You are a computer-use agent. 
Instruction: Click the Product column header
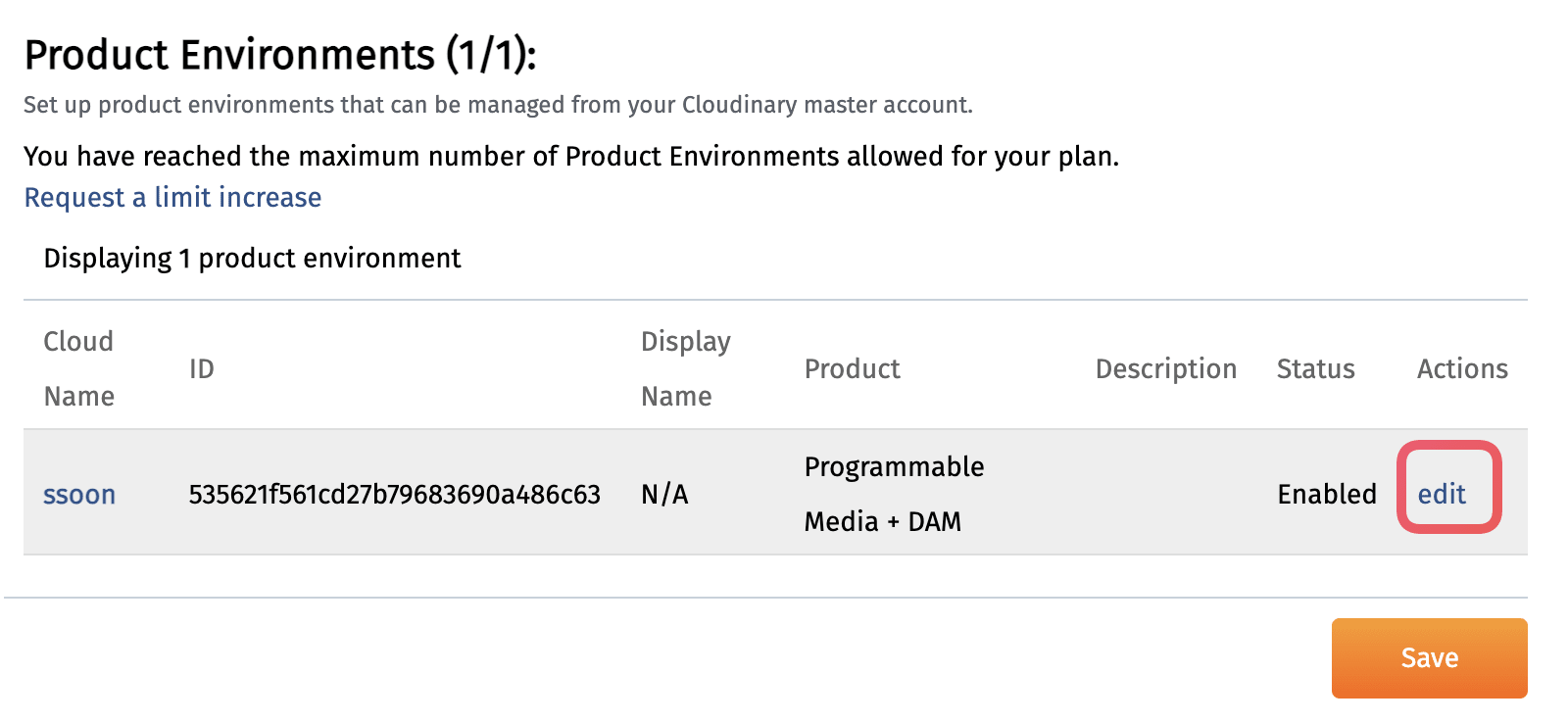coord(852,368)
